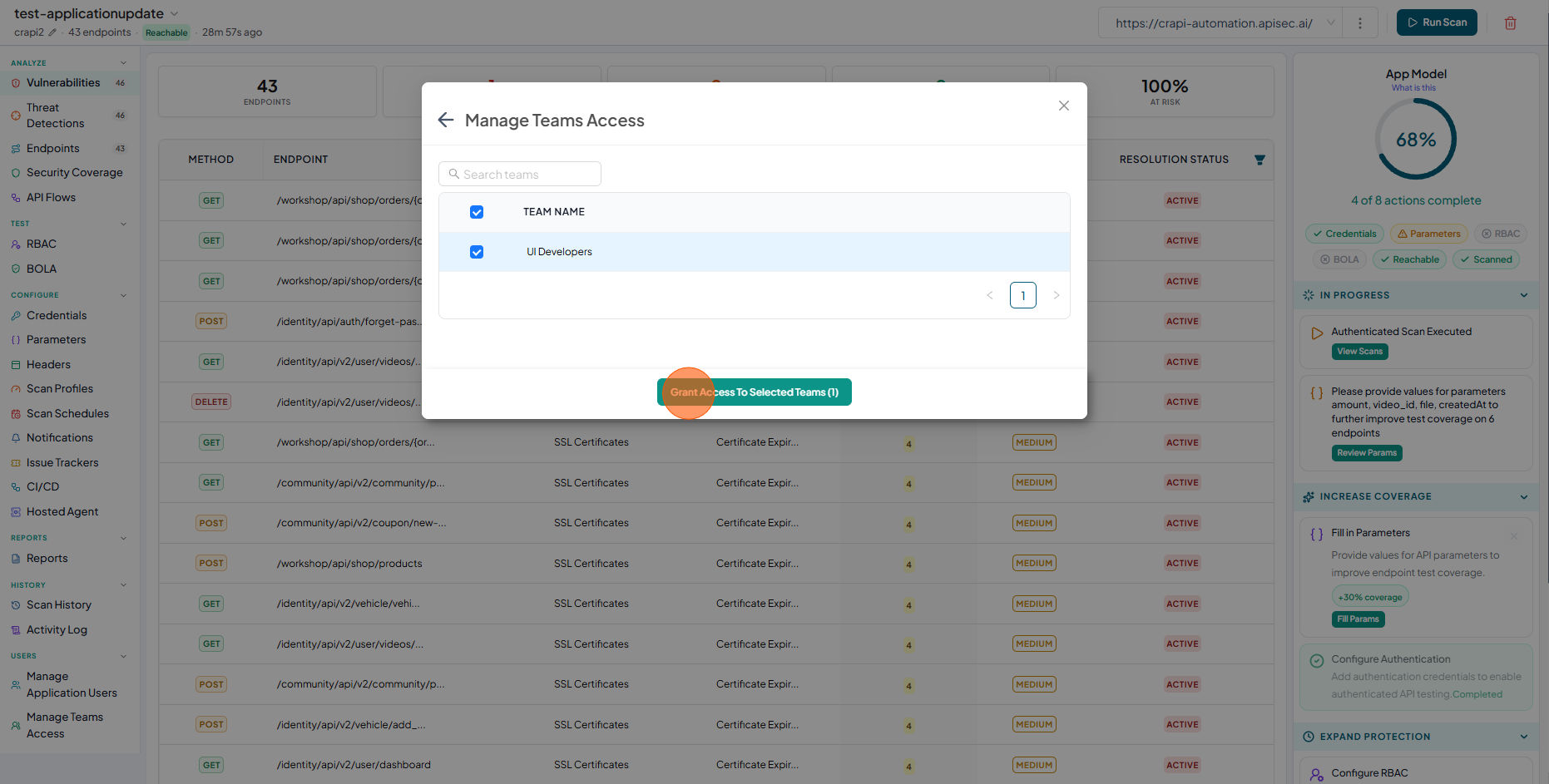Click the previous page chevron in teams list
Viewport: 1549px width, 784px height.
pyautogui.click(x=990, y=295)
